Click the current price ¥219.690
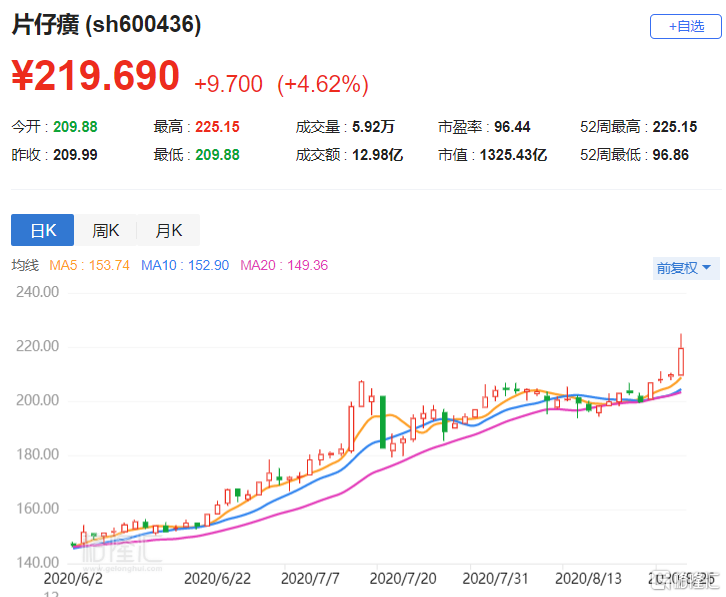 tap(95, 76)
